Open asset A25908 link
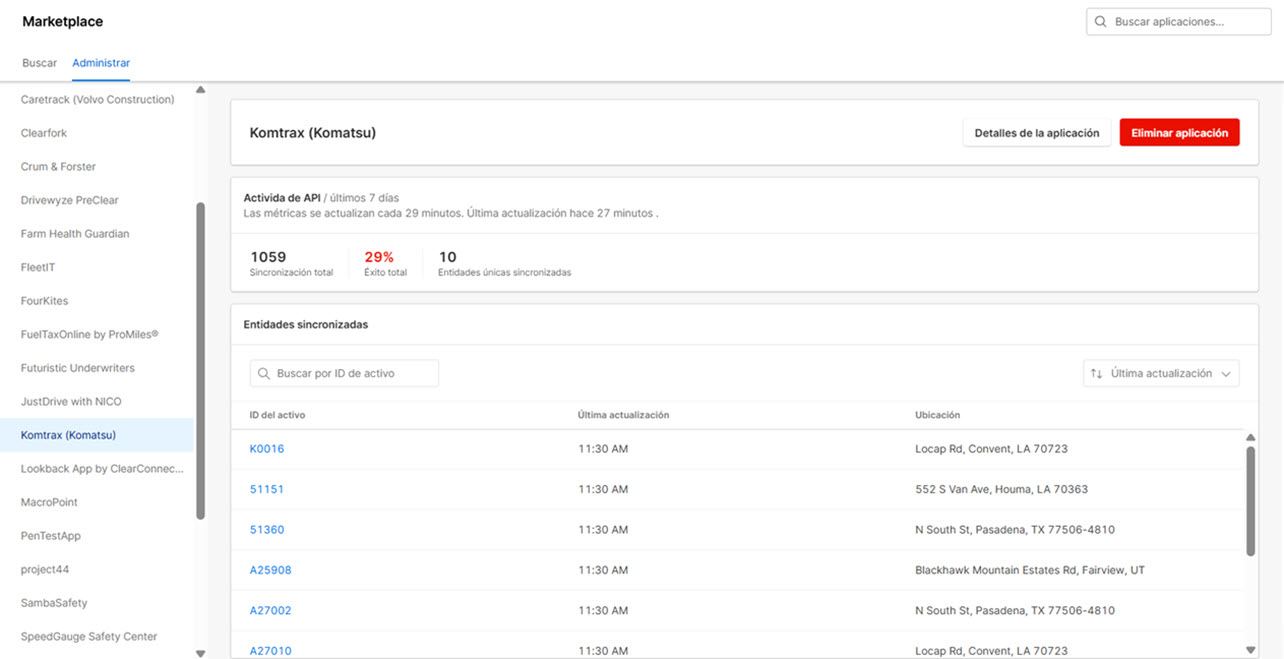Image resolution: width=1284 pixels, height=659 pixels. [270, 570]
